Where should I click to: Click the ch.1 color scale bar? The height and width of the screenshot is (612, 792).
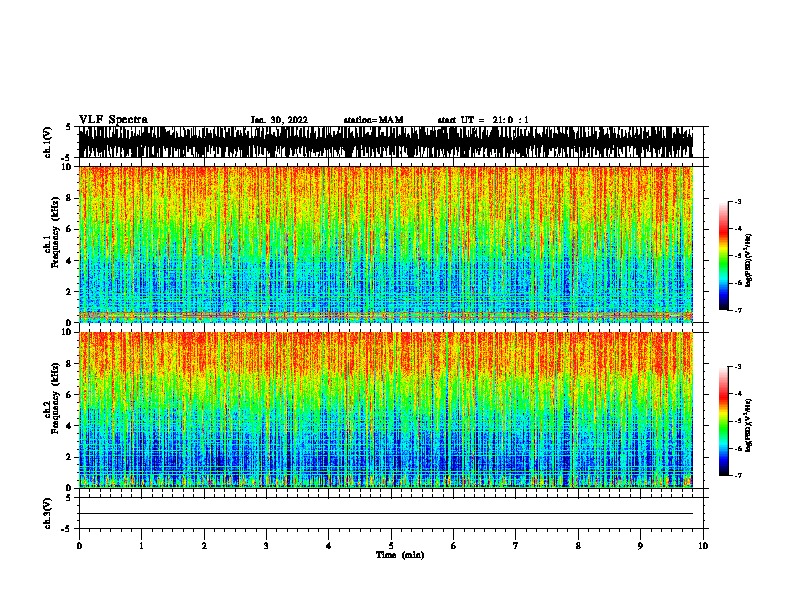pyautogui.click(x=724, y=256)
